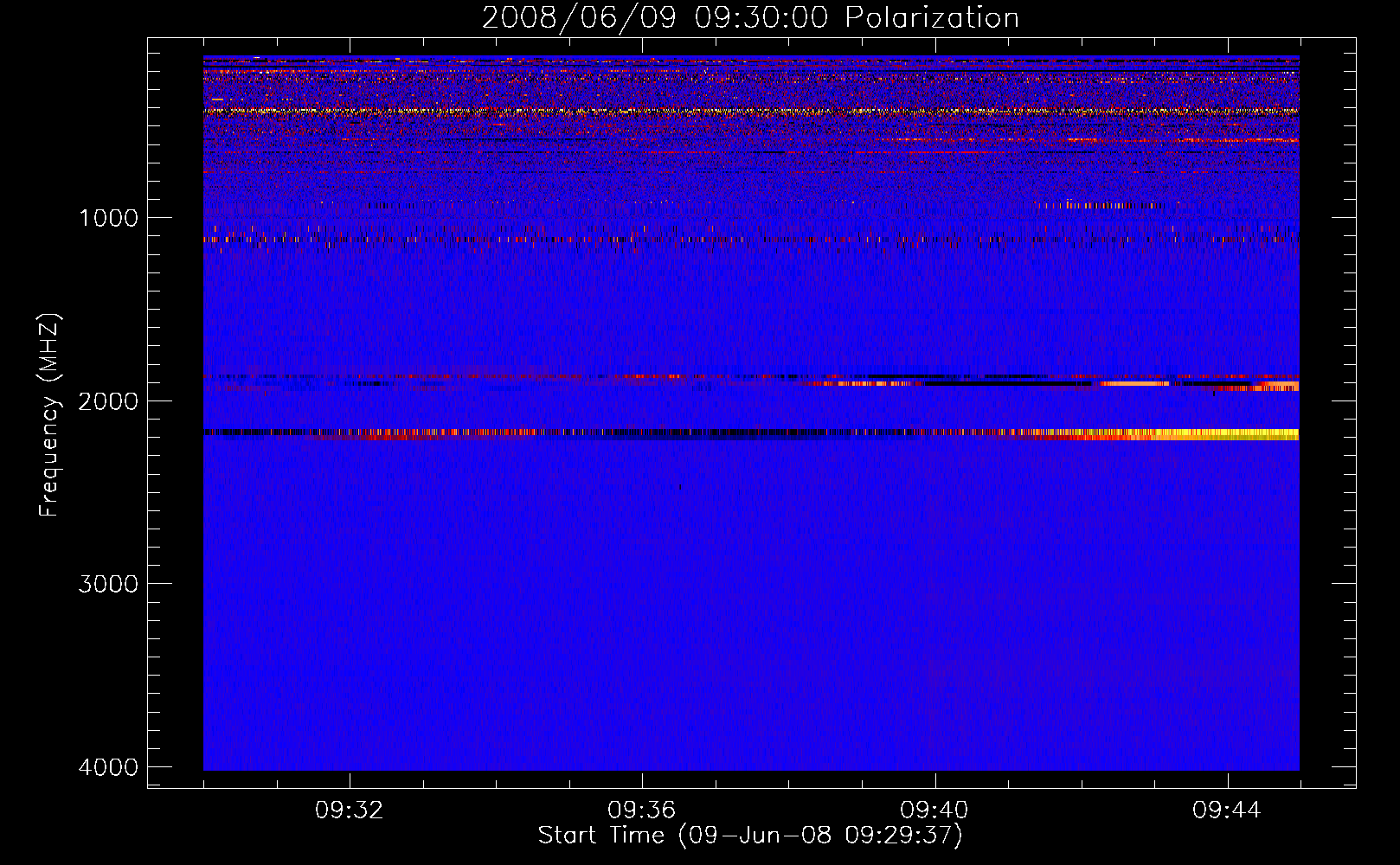Click the 3000 frequency tick label

coord(108,584)
